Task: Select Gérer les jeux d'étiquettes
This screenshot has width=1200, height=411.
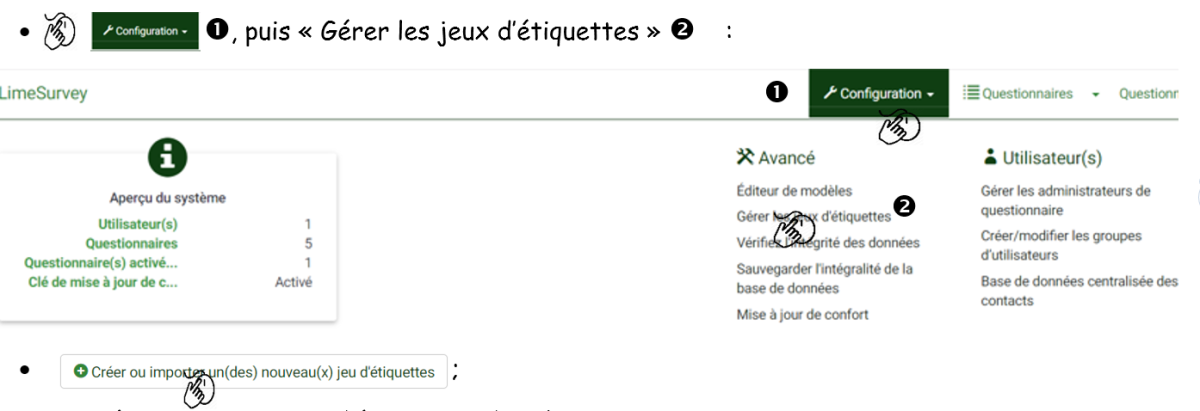Action: coord(813,216)
